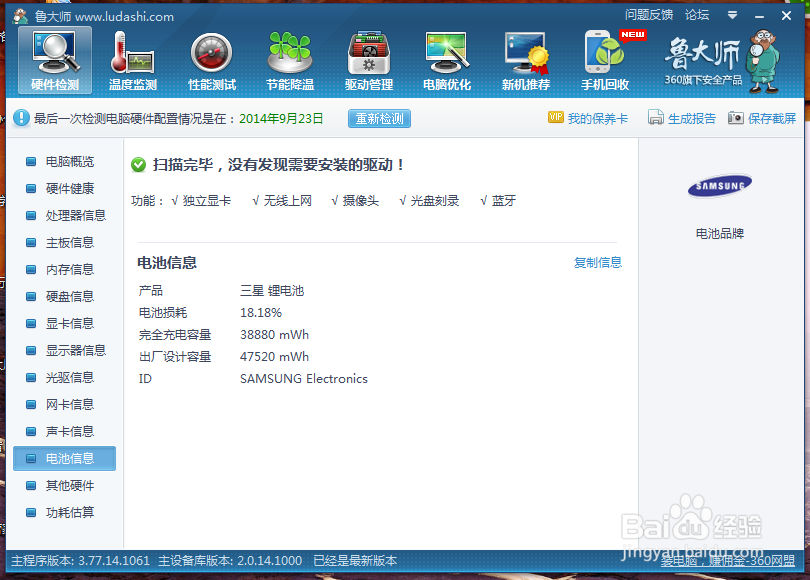Open 驱动管理 driver management
The width and height of the screenshot is (810, 580).
369,60
